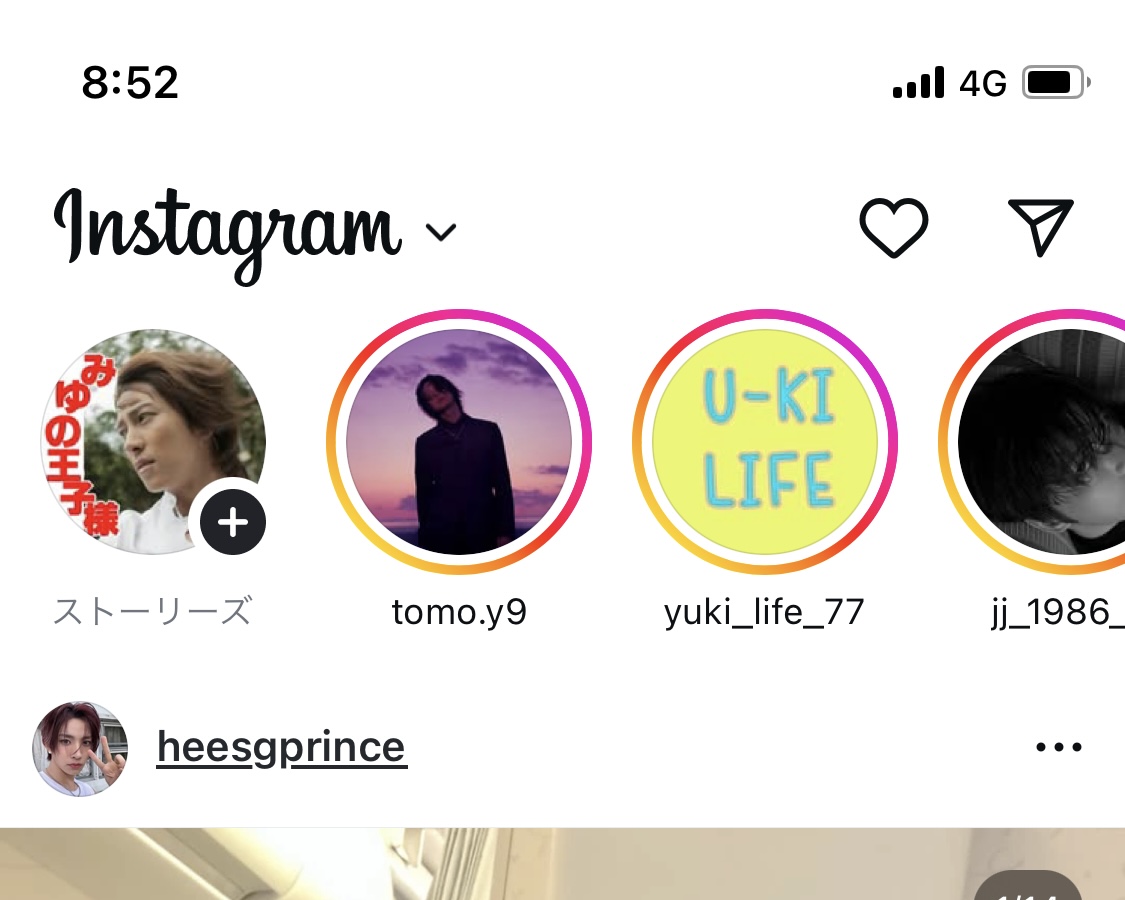View tomo.y9 story avatar

click(x=459, y=442)
